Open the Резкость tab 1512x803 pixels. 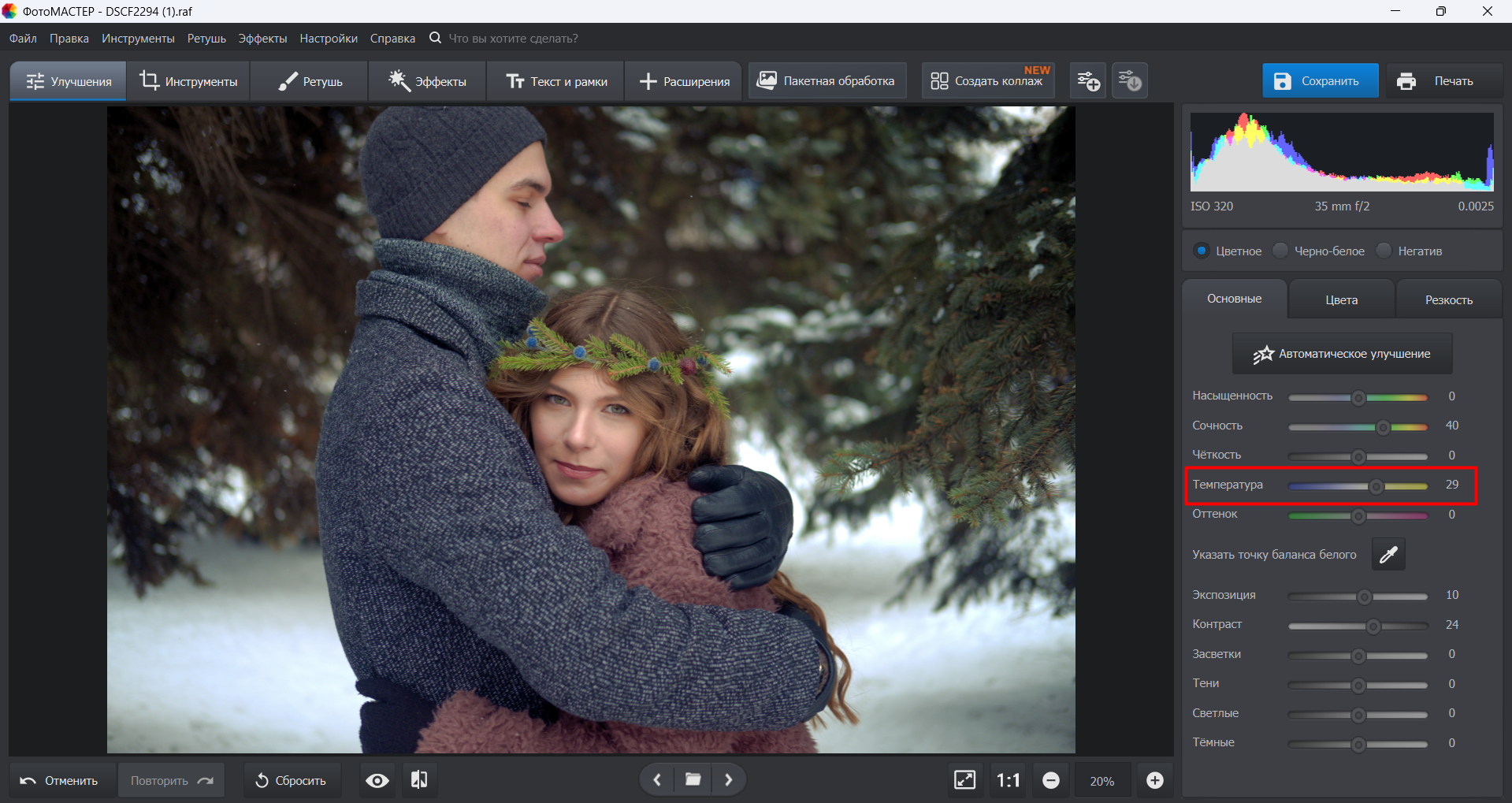click(1448, 300)
